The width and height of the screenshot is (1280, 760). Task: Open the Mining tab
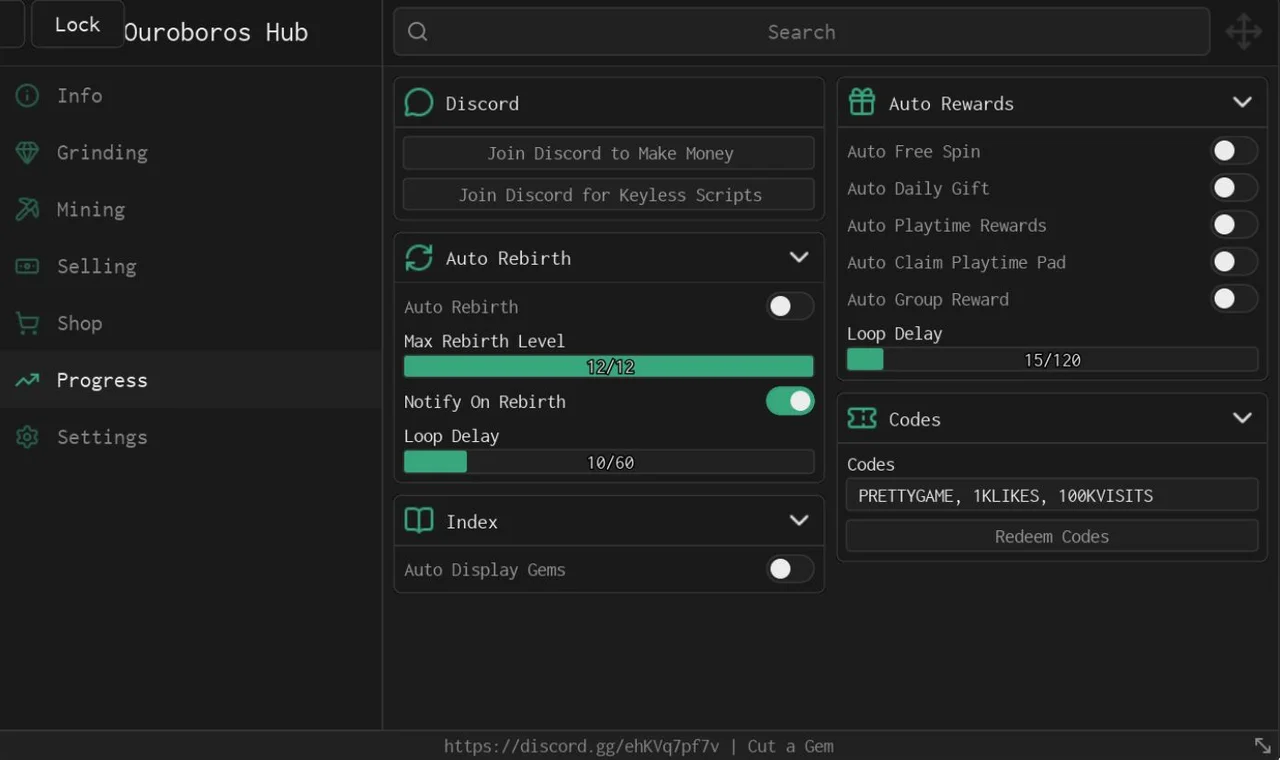click(190, 210)
